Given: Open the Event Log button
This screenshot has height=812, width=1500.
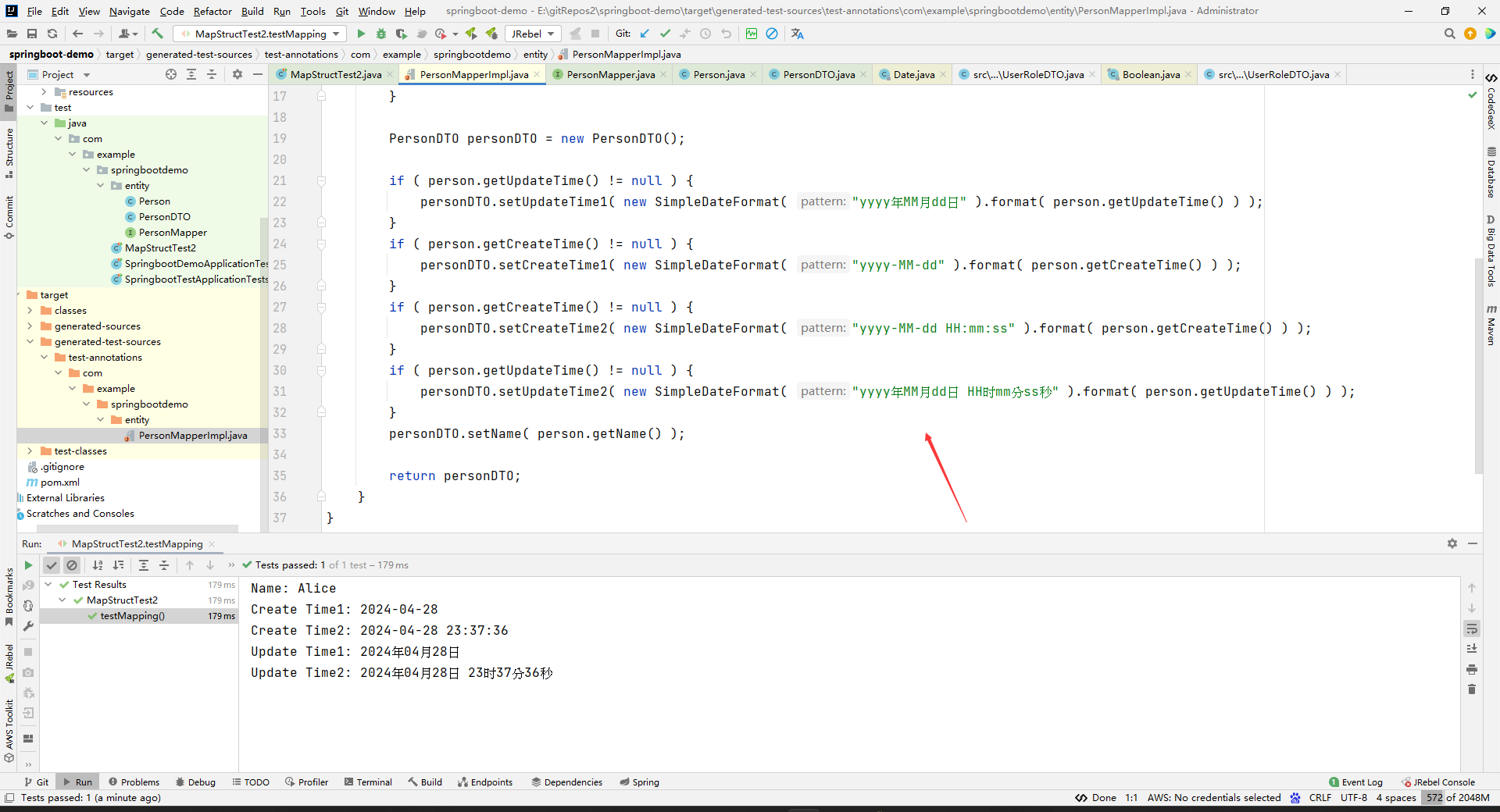Looking at the screenshot, I should pyautogui.click(x=1355, y=782).
